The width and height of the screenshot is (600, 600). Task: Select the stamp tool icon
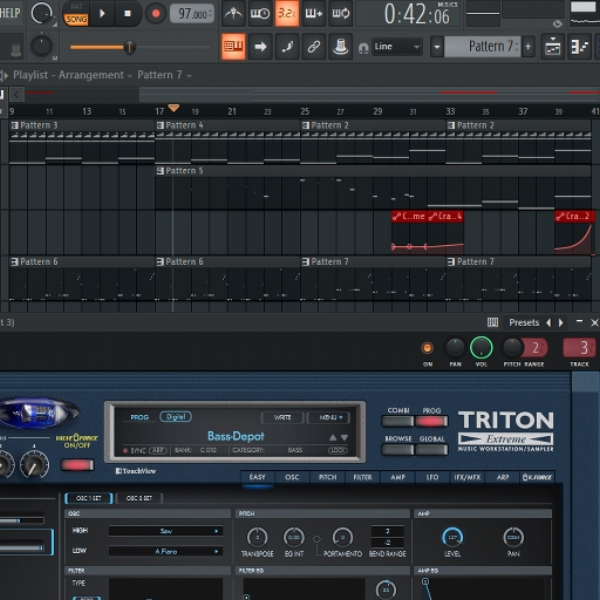click(341, 47)
